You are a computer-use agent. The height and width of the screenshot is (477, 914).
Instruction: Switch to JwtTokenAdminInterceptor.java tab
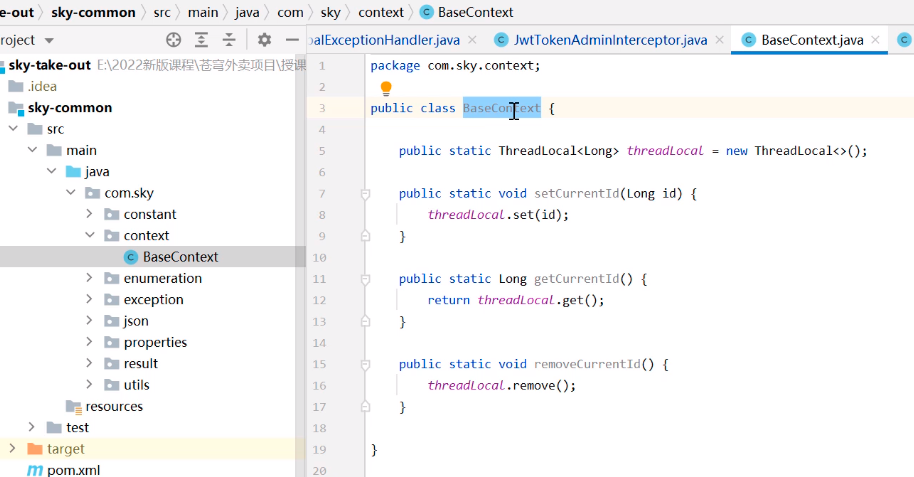[610, 40]
